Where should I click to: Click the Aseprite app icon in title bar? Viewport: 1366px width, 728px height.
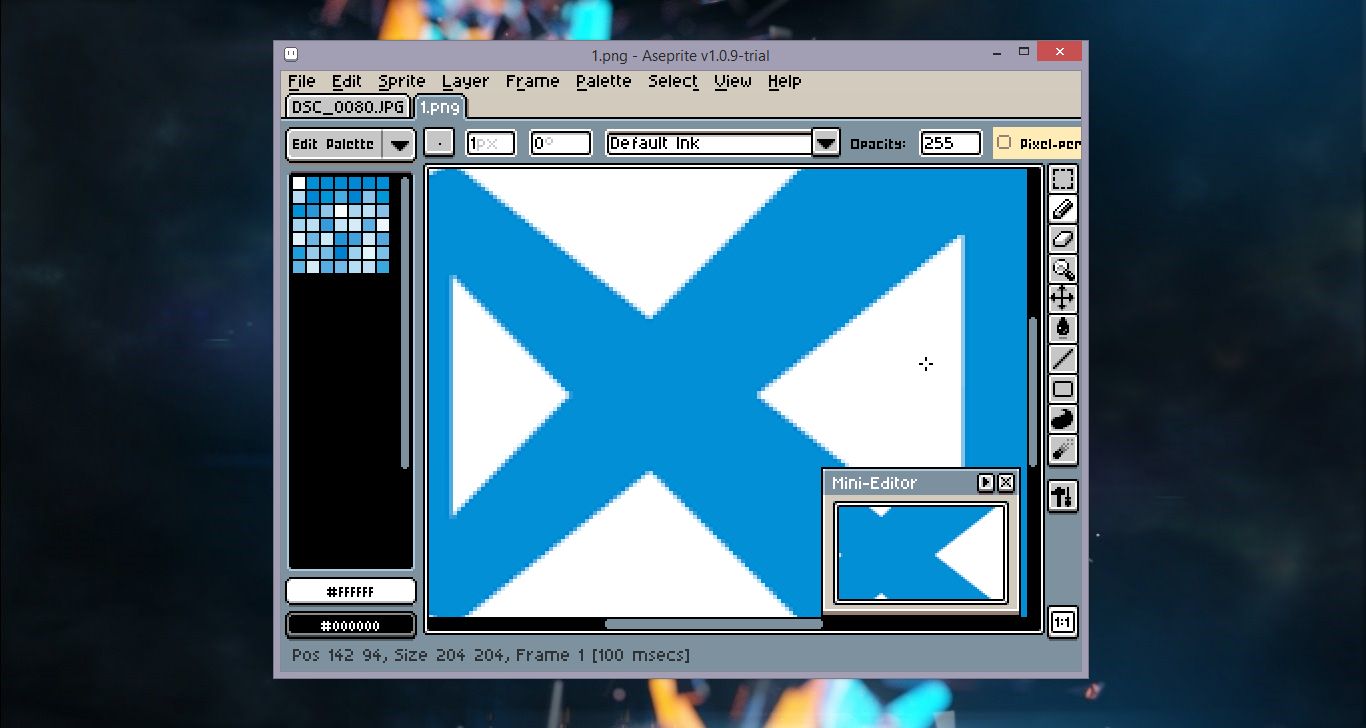pos(290,54)
